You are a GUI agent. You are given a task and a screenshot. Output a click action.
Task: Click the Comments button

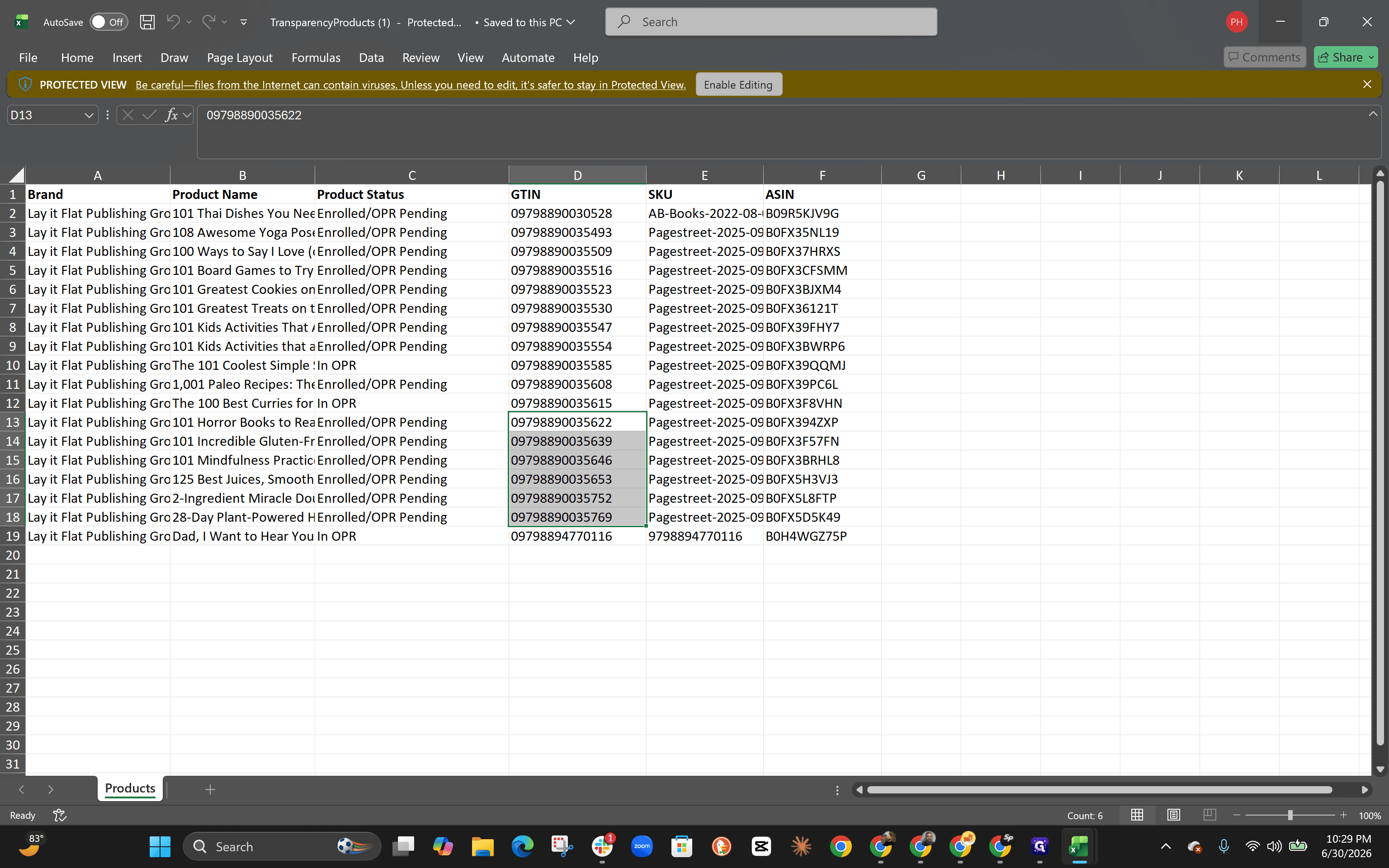[x=1265, y=57]
